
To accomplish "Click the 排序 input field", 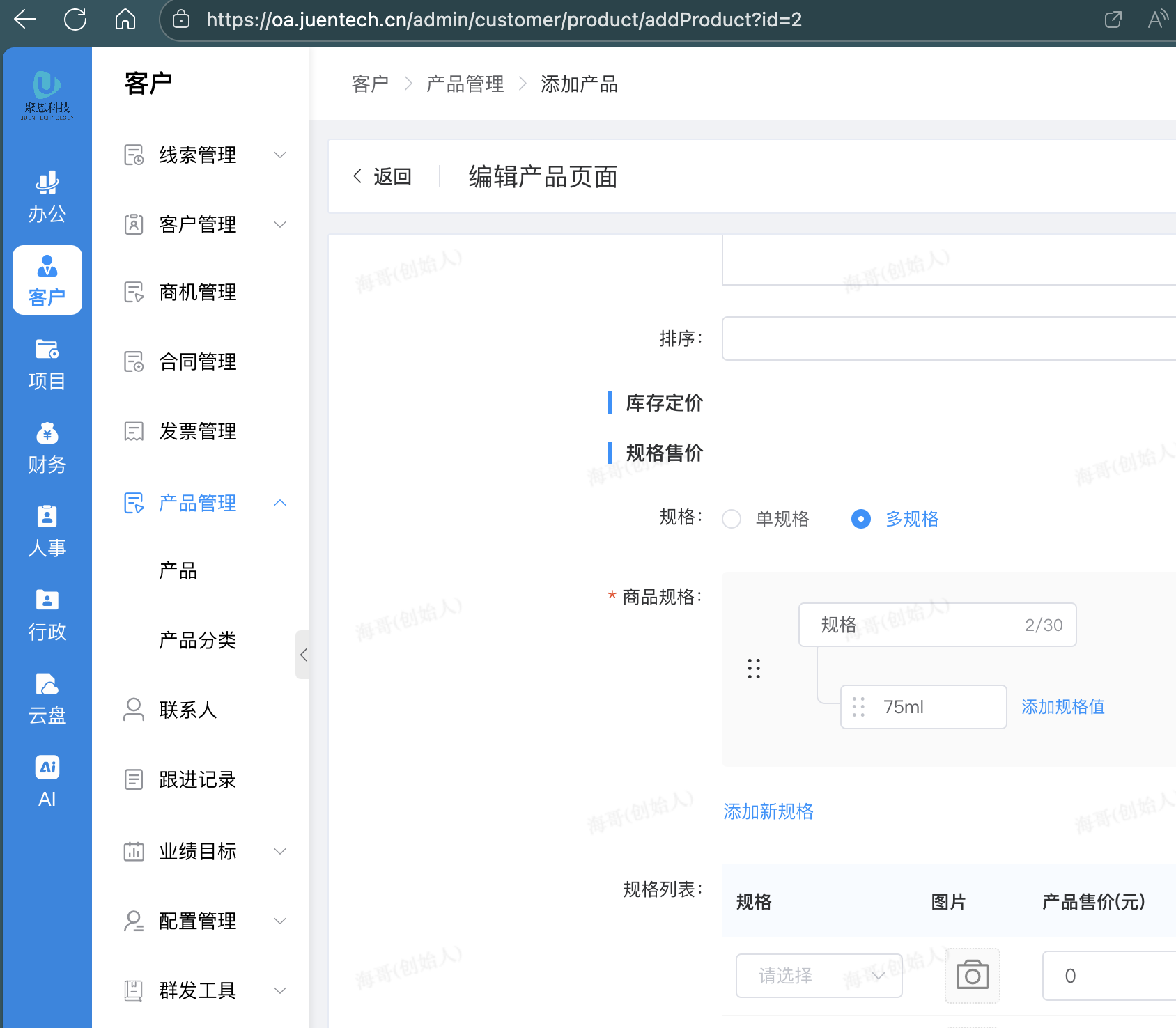I will coord(947,338).
